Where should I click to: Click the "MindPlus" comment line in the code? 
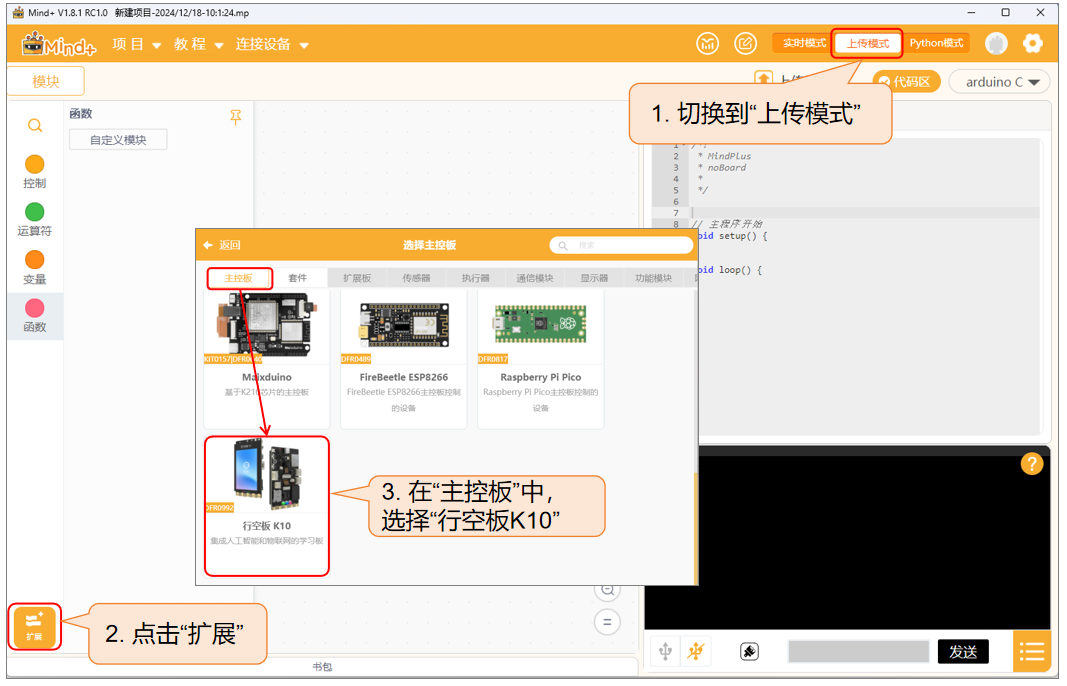click(728, 157)
